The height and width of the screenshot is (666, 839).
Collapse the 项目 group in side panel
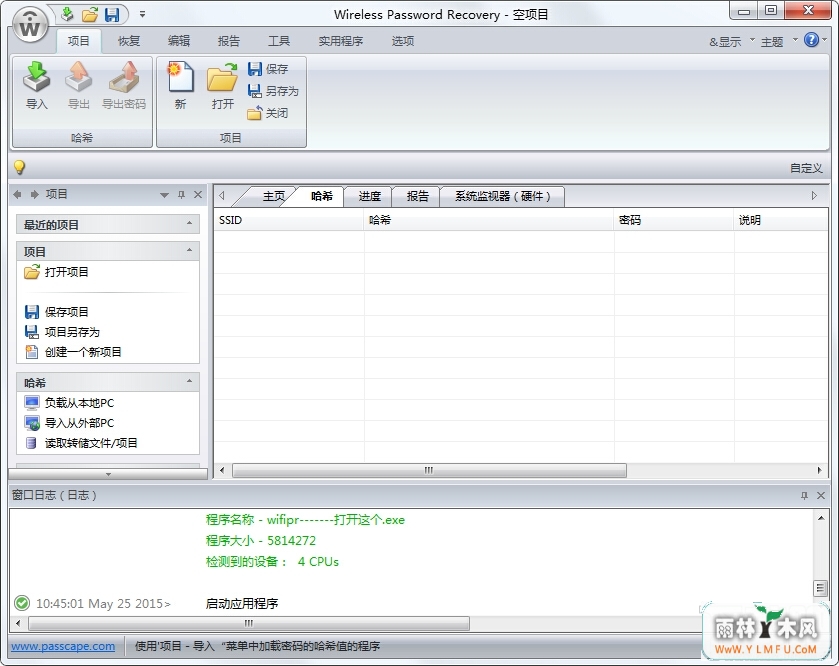coord(189,250)
